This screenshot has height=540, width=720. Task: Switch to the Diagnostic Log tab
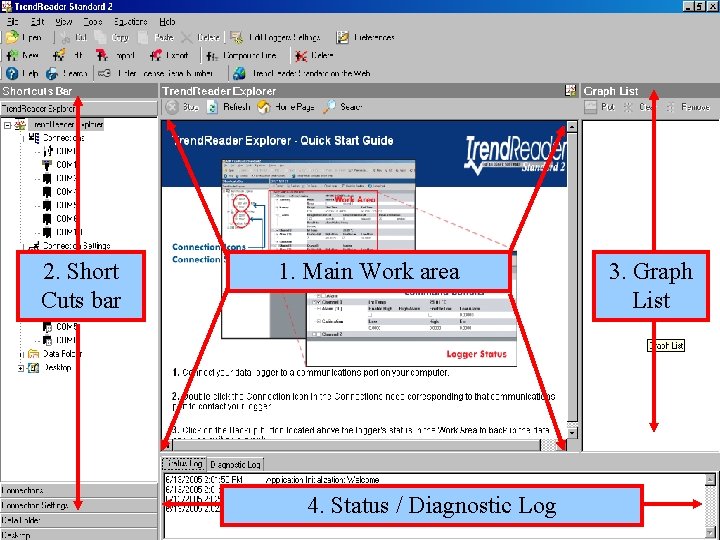point(236,464)
